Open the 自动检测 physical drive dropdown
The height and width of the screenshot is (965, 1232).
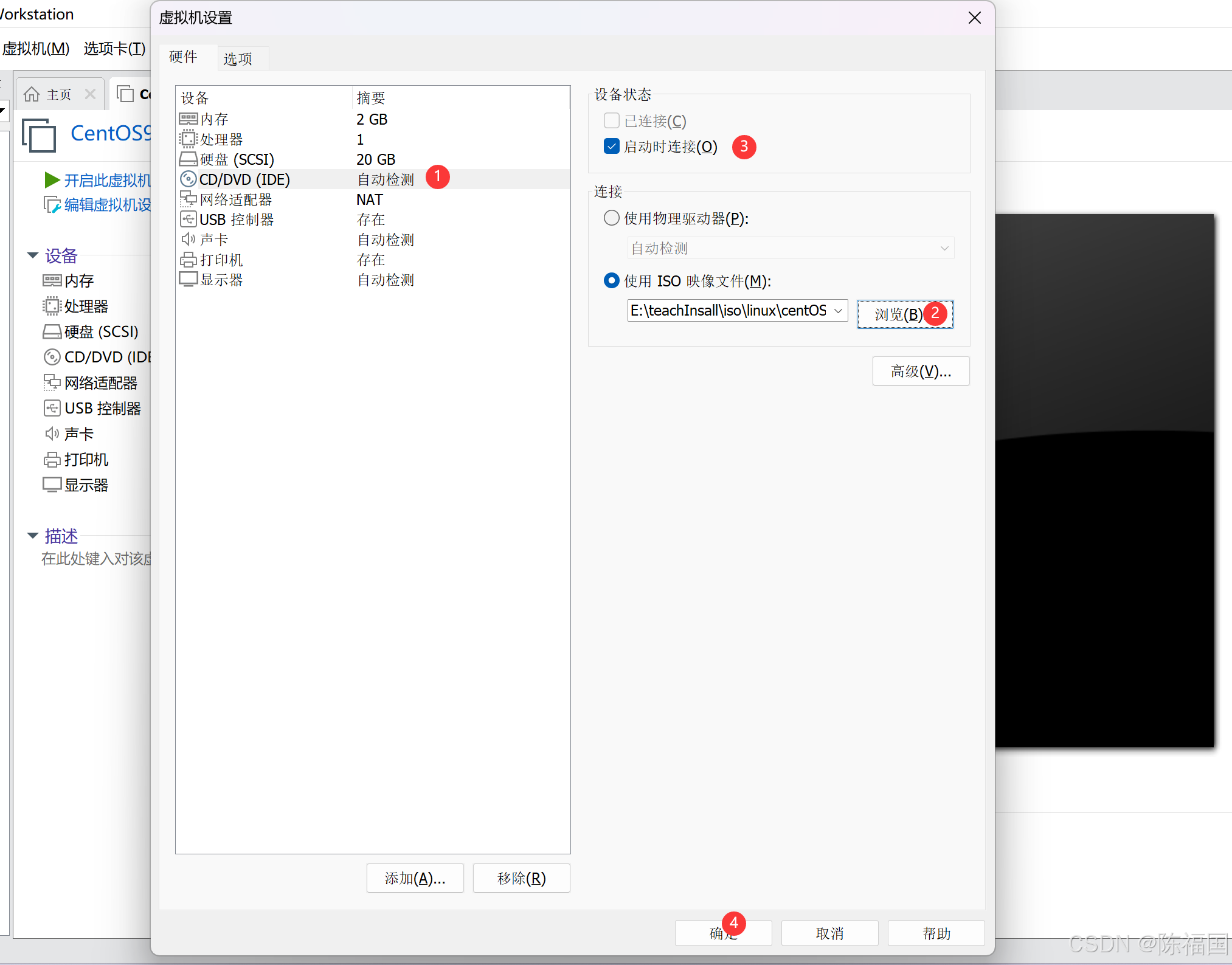pos(791,248)
